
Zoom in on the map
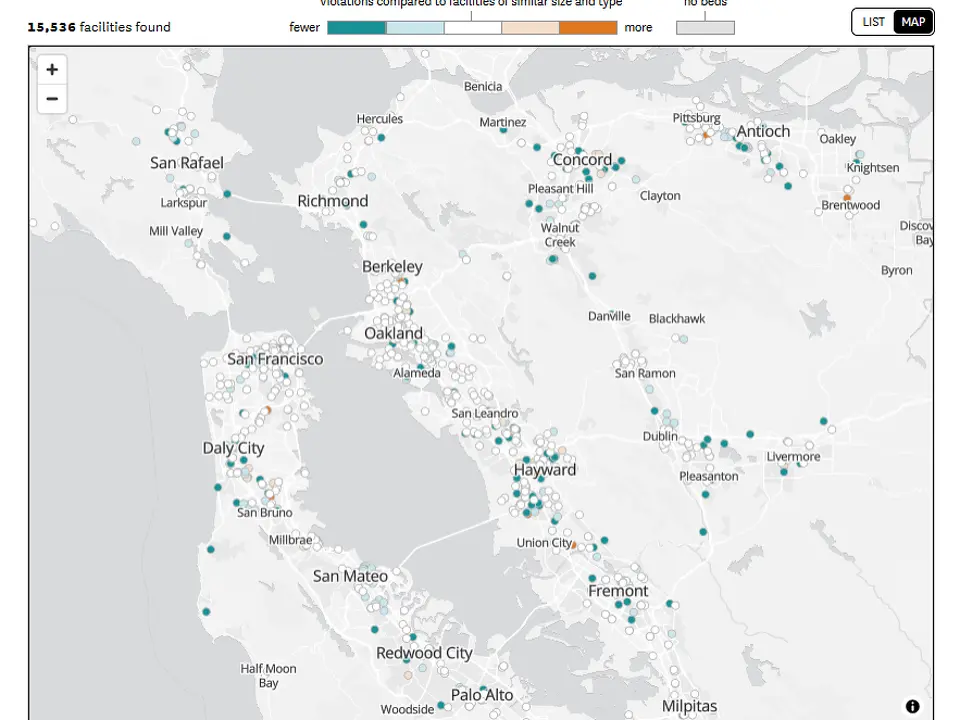click(52, 69)
